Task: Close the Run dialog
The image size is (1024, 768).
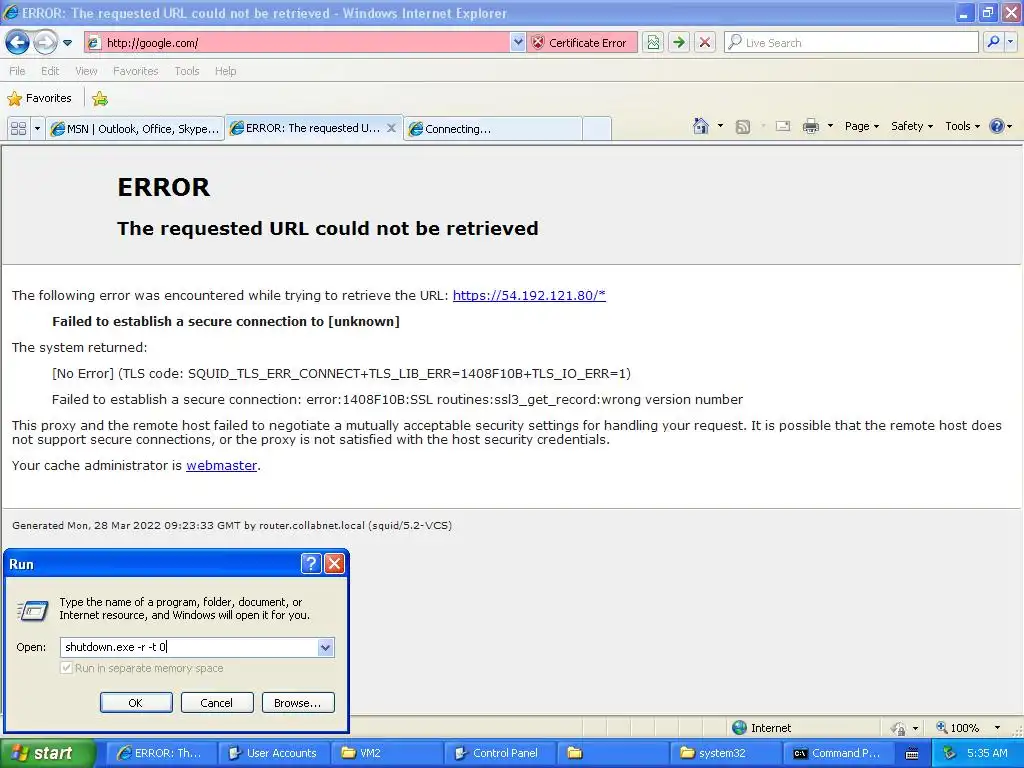Action: coord(334,563)
